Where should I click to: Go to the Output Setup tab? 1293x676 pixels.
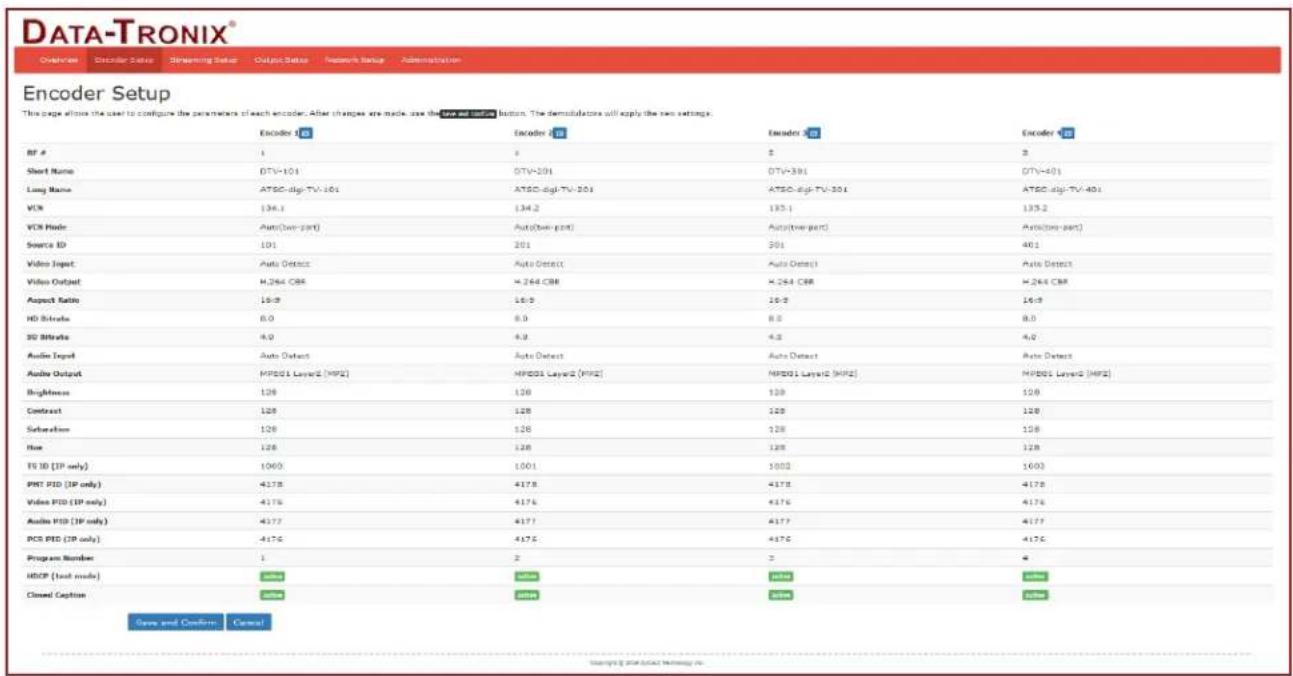point(280,60)
